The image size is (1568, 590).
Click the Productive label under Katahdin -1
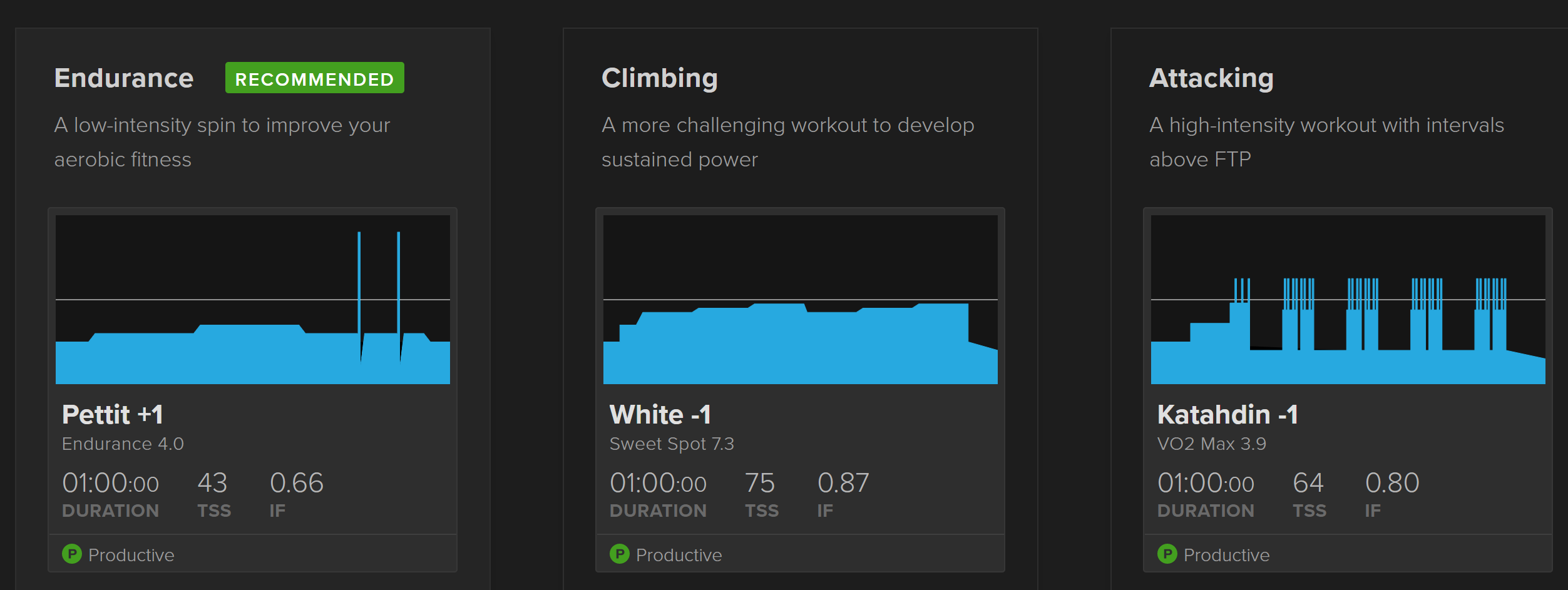pyautogui.click(x=1227, y=555)
